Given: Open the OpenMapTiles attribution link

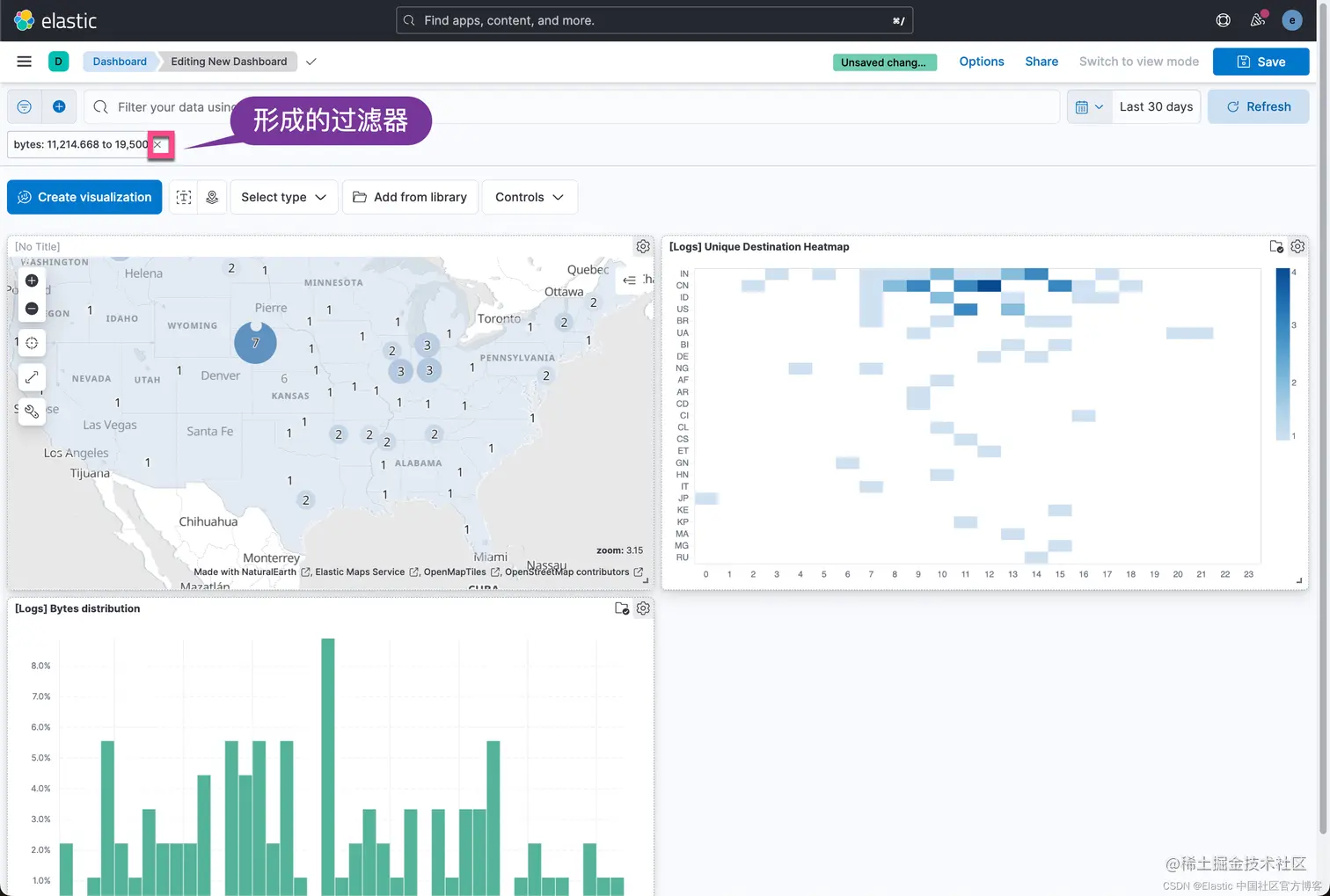Looking at the screenshot, I should (x=462, y=572).
